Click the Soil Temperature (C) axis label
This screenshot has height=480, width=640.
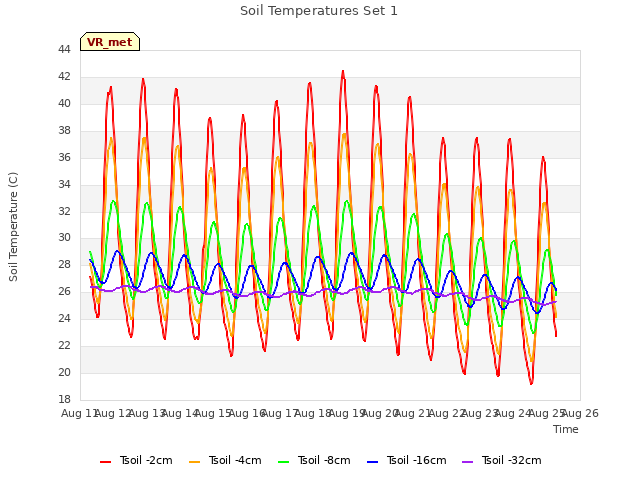(x=13, y=227)
